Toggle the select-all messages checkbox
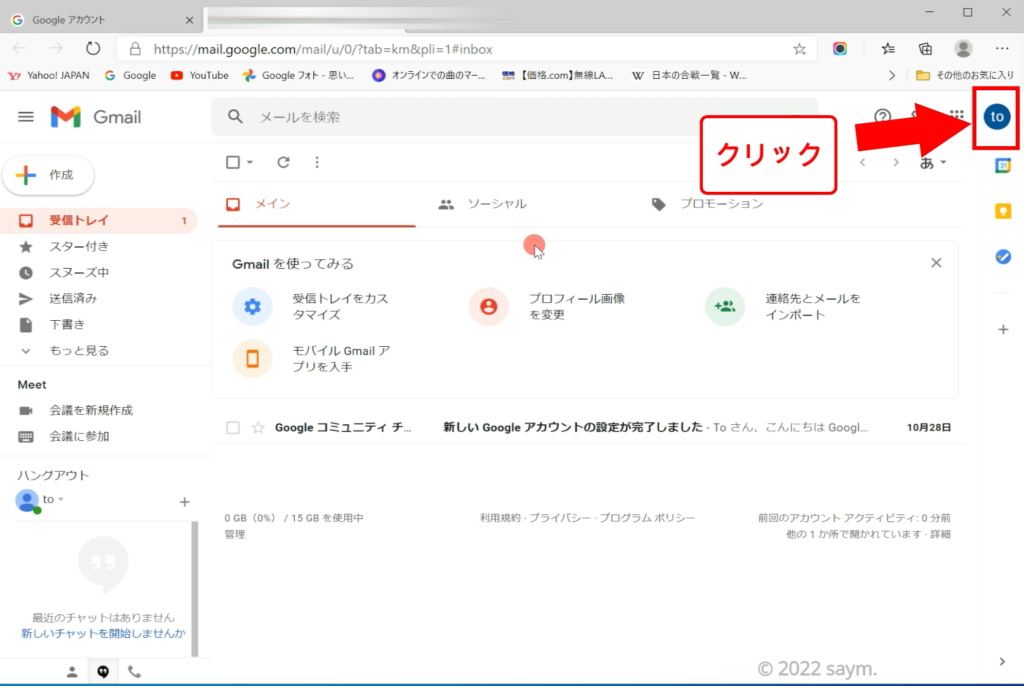The width and height of the screenshot is (1024, 686). [x=233, y=162]
